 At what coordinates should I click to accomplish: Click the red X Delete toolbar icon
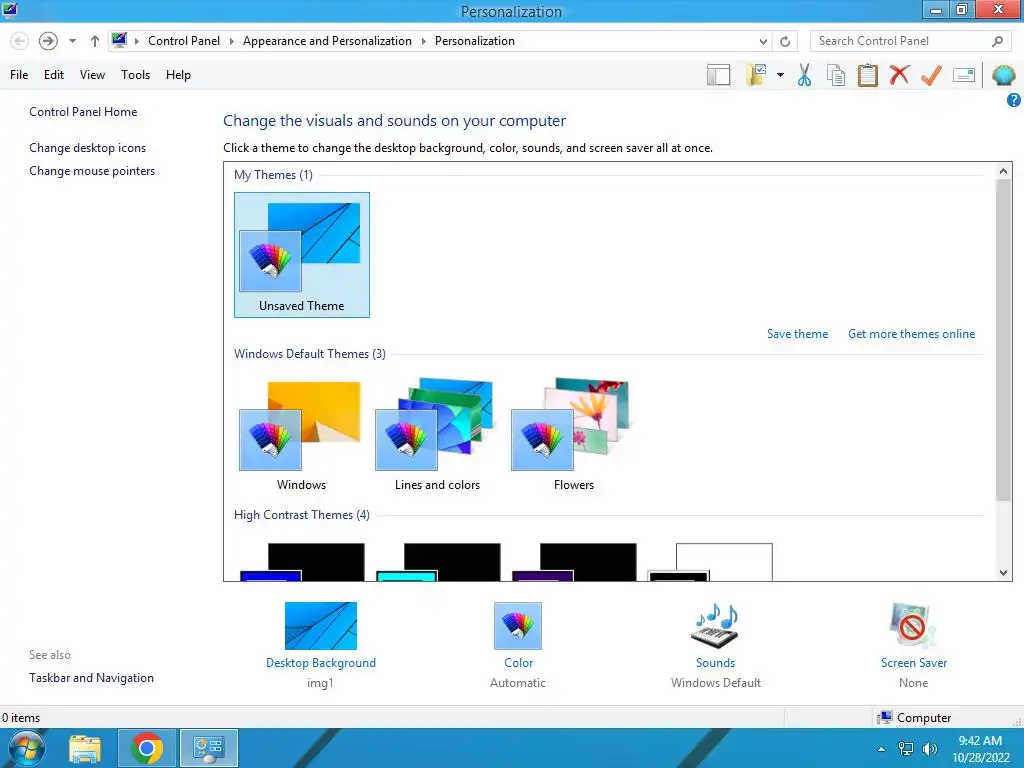(899, 75)
